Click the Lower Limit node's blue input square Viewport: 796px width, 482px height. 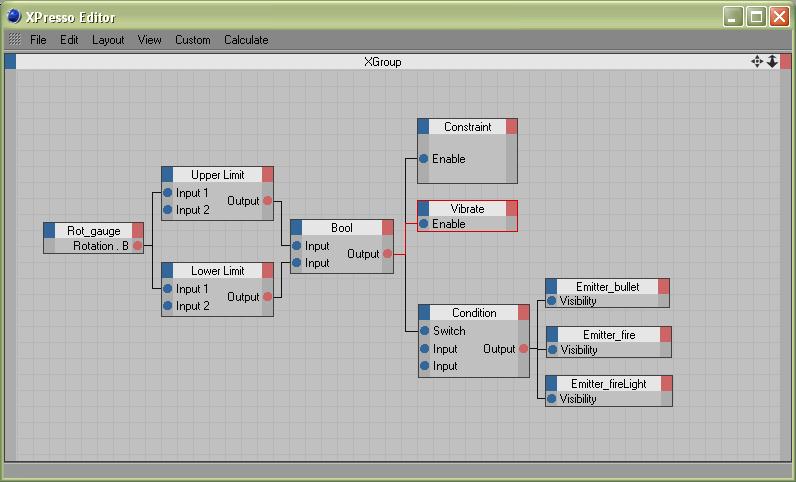[167, 271]
